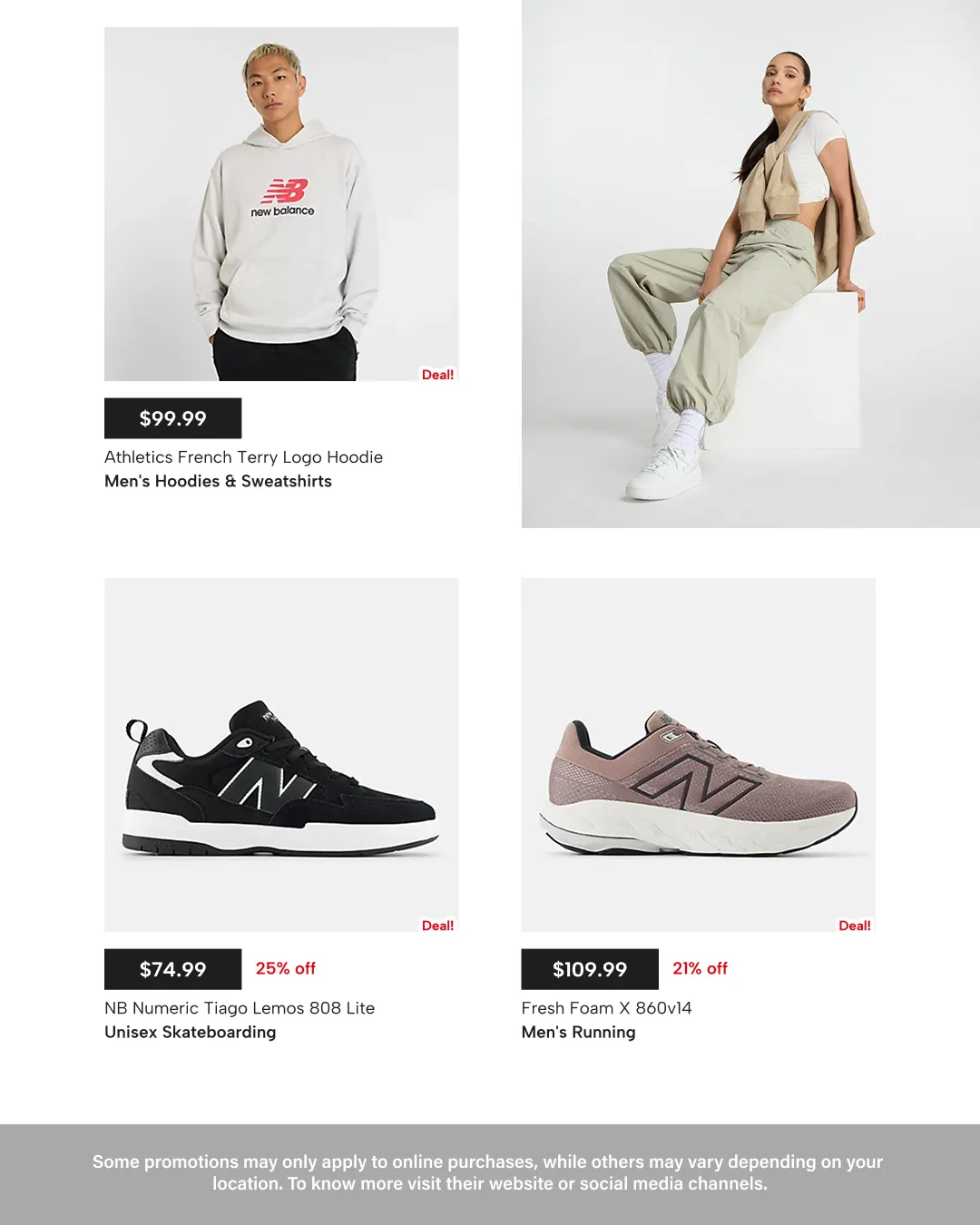This screenshot has width=980, height=1225.
Task: Open Athletics French Terry Logo Hoodie link
Action: coord(243,457)
